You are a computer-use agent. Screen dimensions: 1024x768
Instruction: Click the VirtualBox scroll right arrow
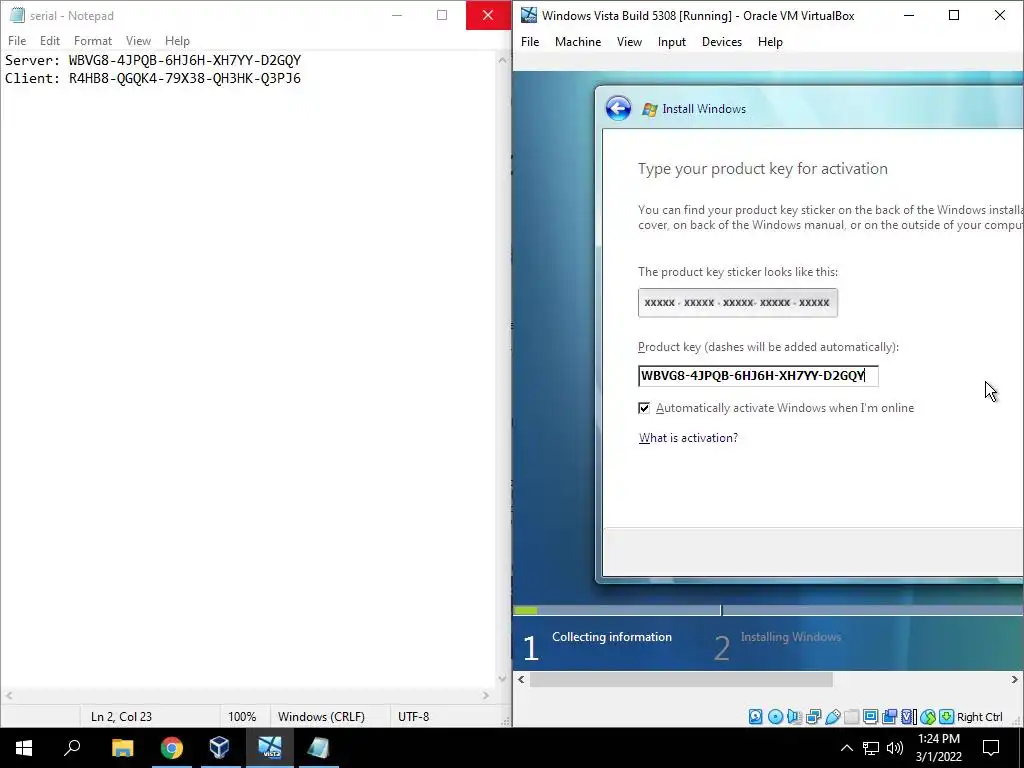tap(1014, 680)
